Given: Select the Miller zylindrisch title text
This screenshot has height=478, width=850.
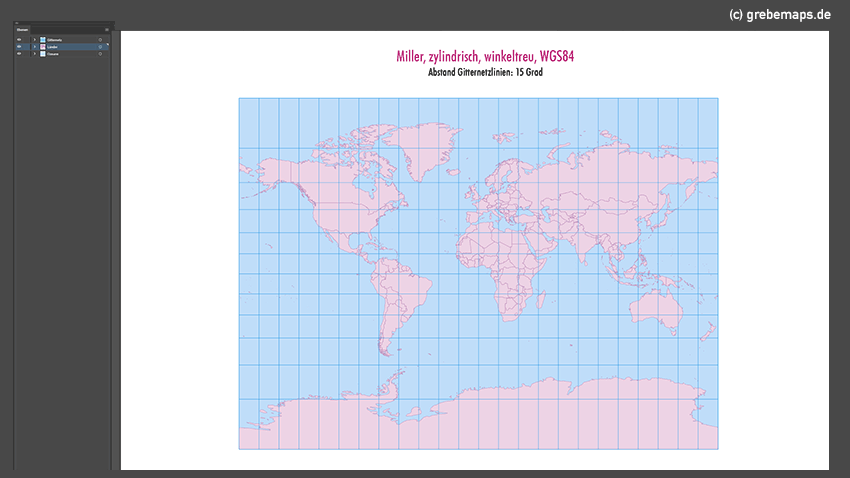Looking at the screenshot, I should click(478, 57).
